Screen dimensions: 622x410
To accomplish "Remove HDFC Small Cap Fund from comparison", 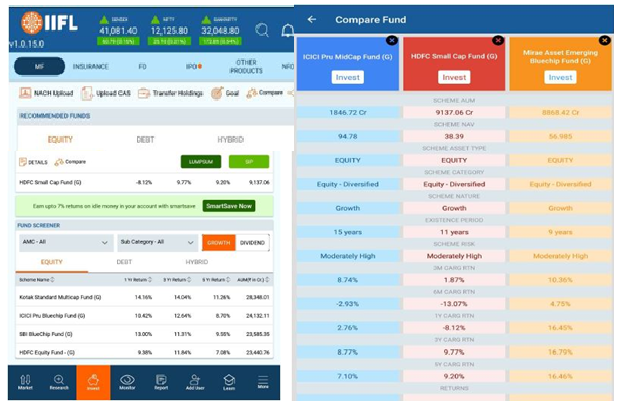I will tap(498, 40).
